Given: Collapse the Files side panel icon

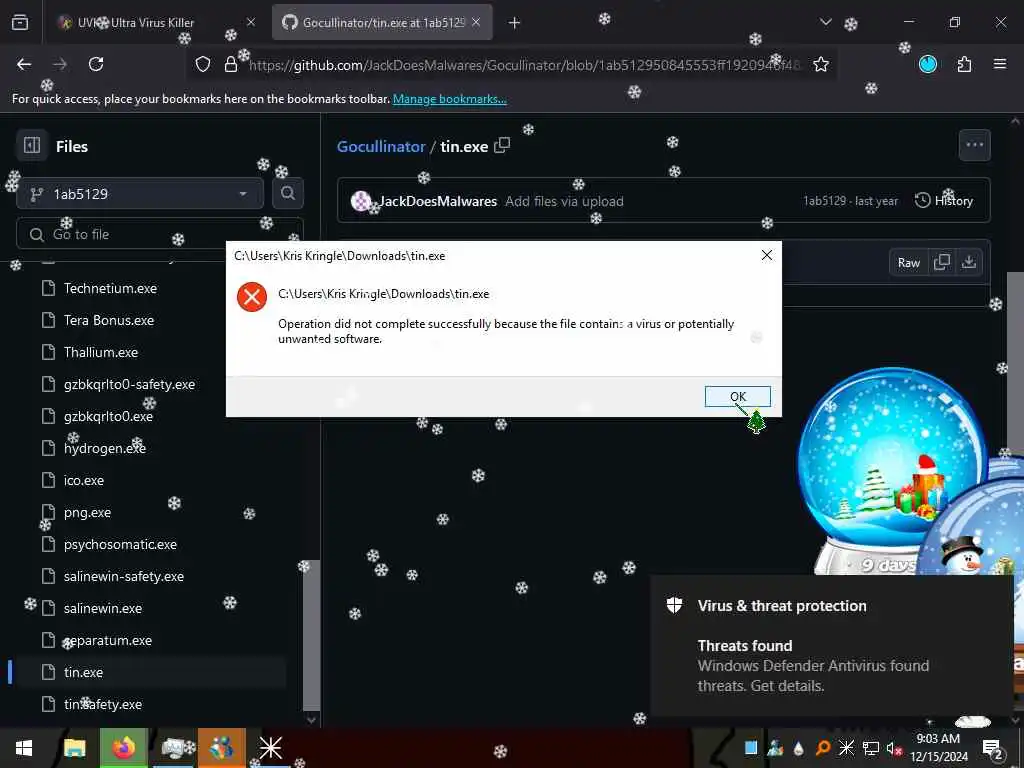Looking at the screenshot, I should tap(31, 145).
